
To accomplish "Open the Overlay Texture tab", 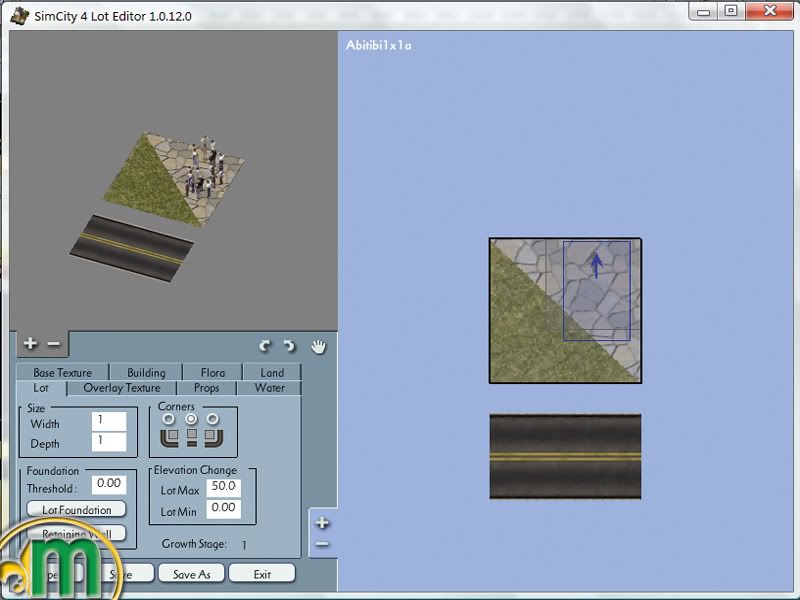I will (122, 388).
